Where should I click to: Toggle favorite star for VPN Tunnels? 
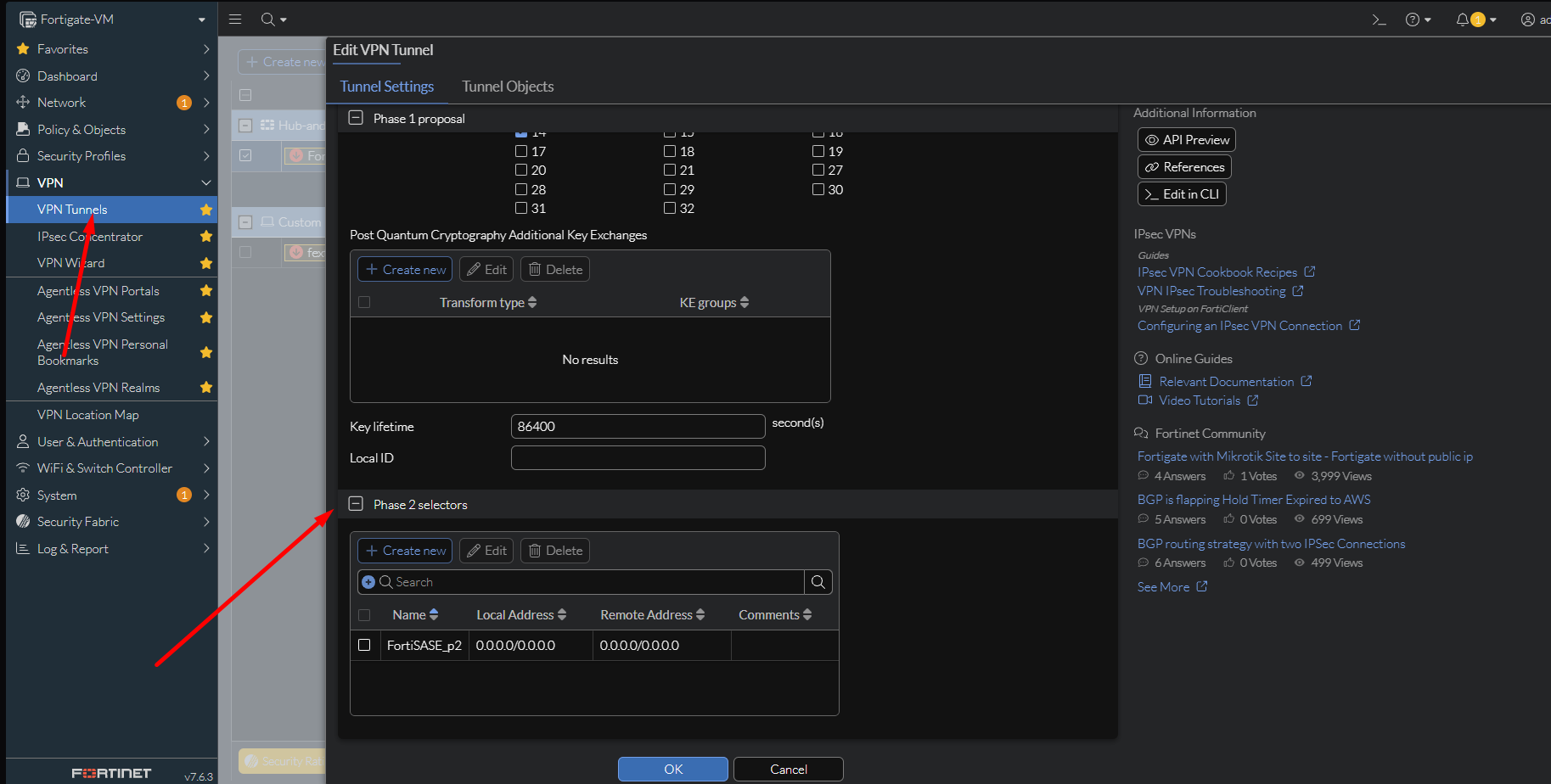pyautogui.click(x=206, y=210)
